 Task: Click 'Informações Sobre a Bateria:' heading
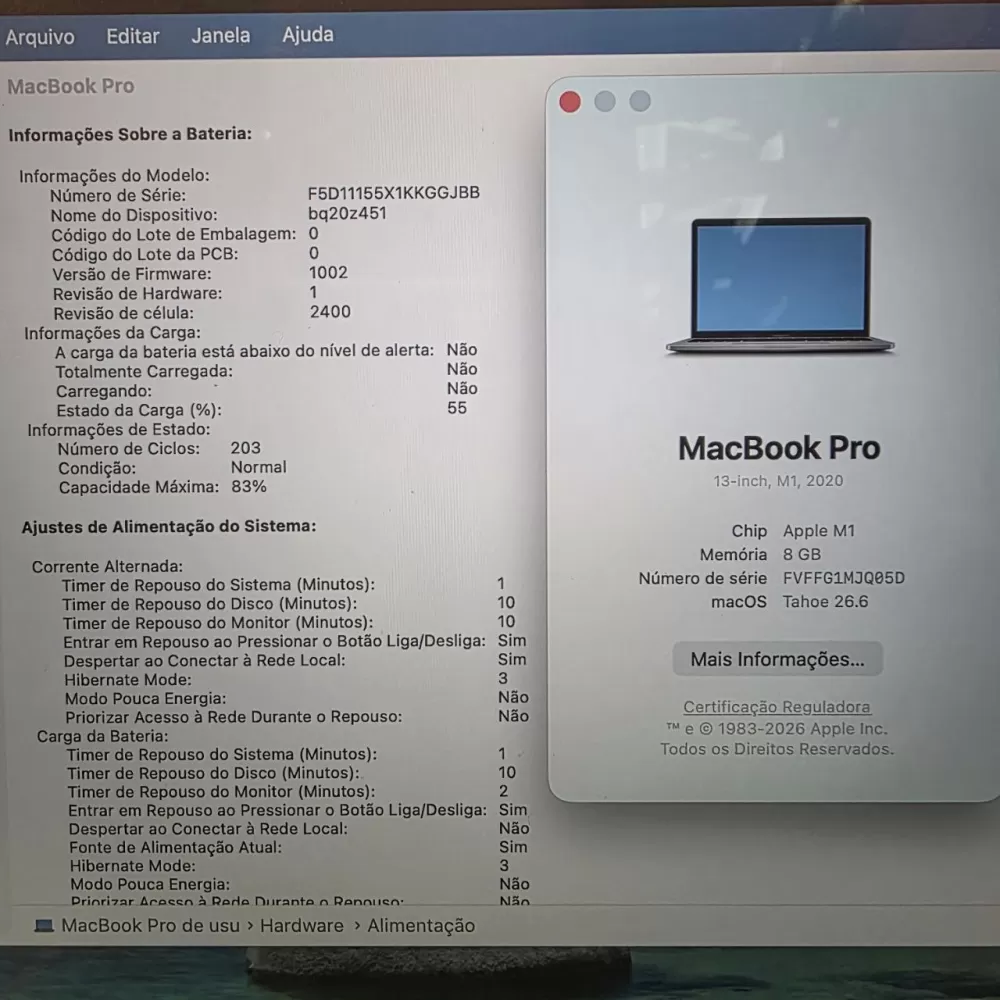[130, 134]
